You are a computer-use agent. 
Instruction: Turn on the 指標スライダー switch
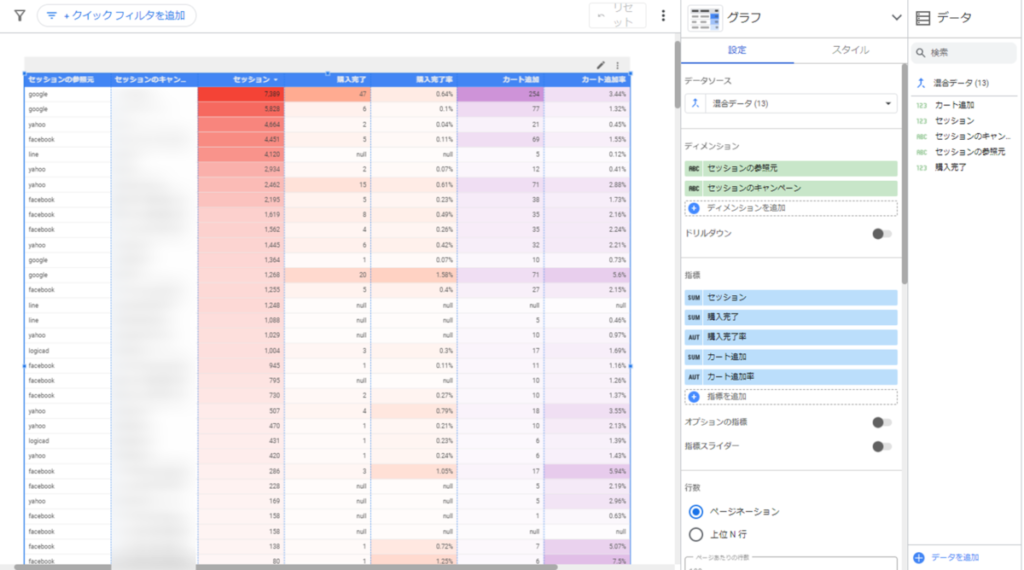(x=881, y=447)
